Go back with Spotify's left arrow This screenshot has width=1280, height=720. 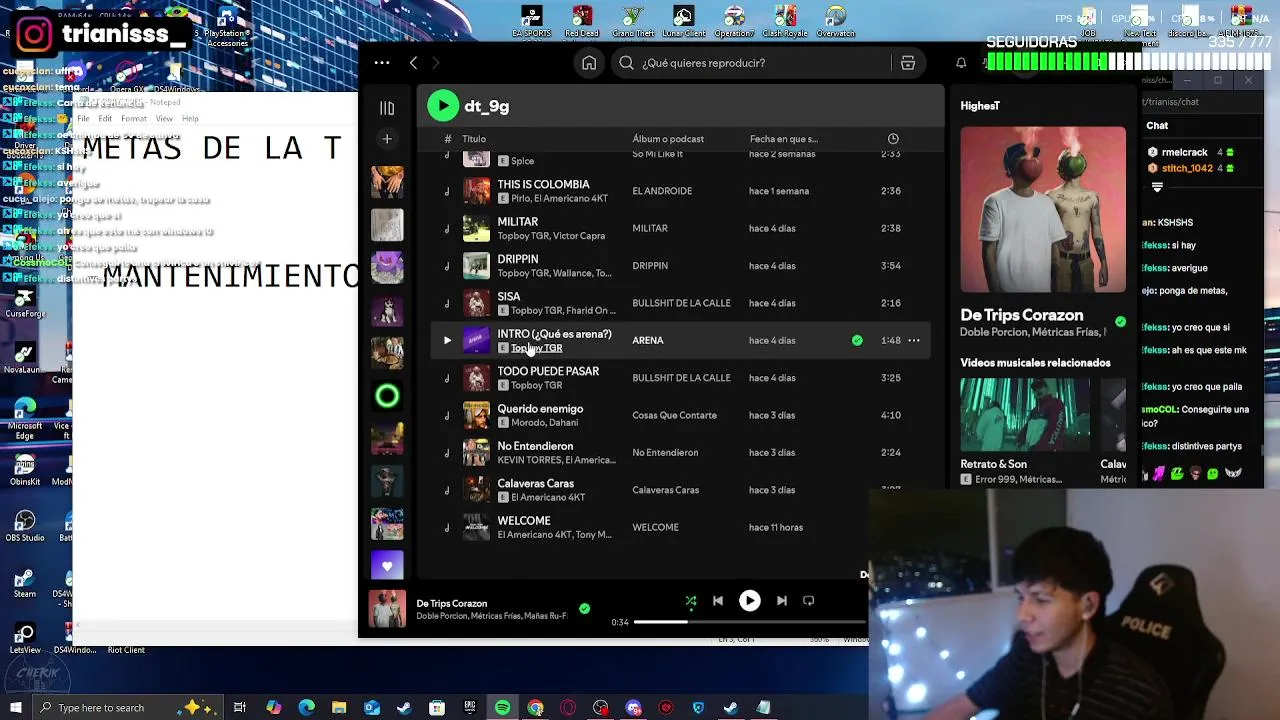click(413, 63)
